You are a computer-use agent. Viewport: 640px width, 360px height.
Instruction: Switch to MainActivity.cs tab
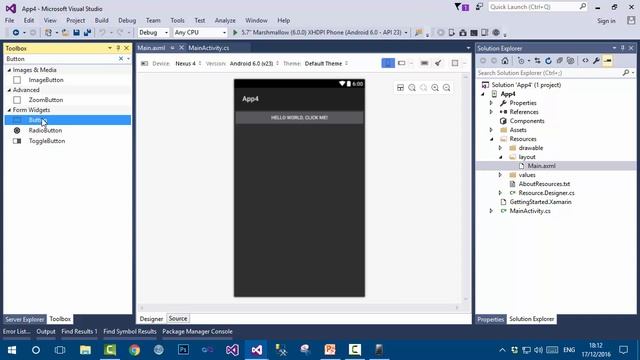coord(209,48)
